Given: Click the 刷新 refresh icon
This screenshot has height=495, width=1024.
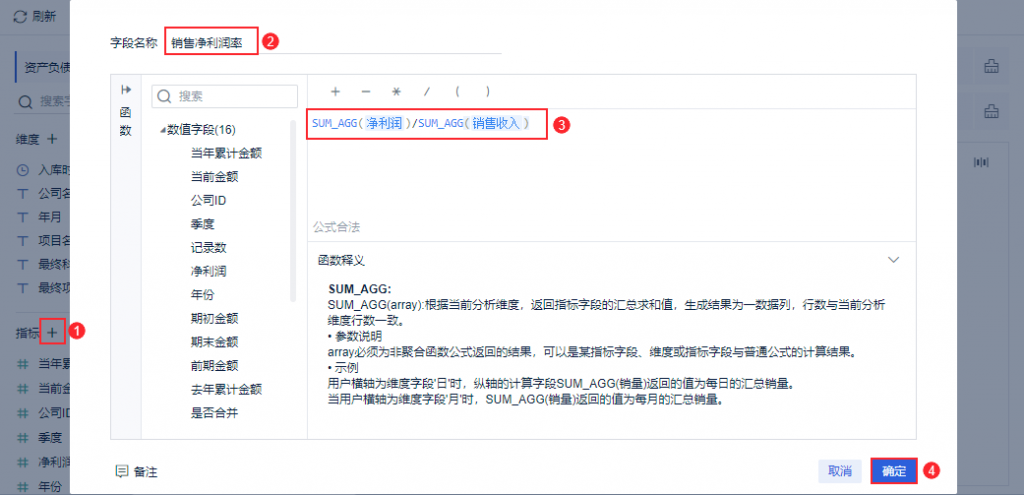Looking at the screenshot, I should tap(20, 17).
